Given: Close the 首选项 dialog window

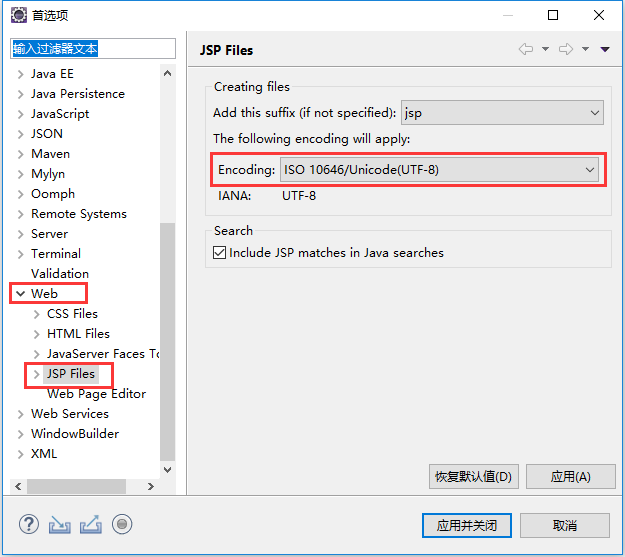Looking at the screenshot, I should tap(599, 15).
